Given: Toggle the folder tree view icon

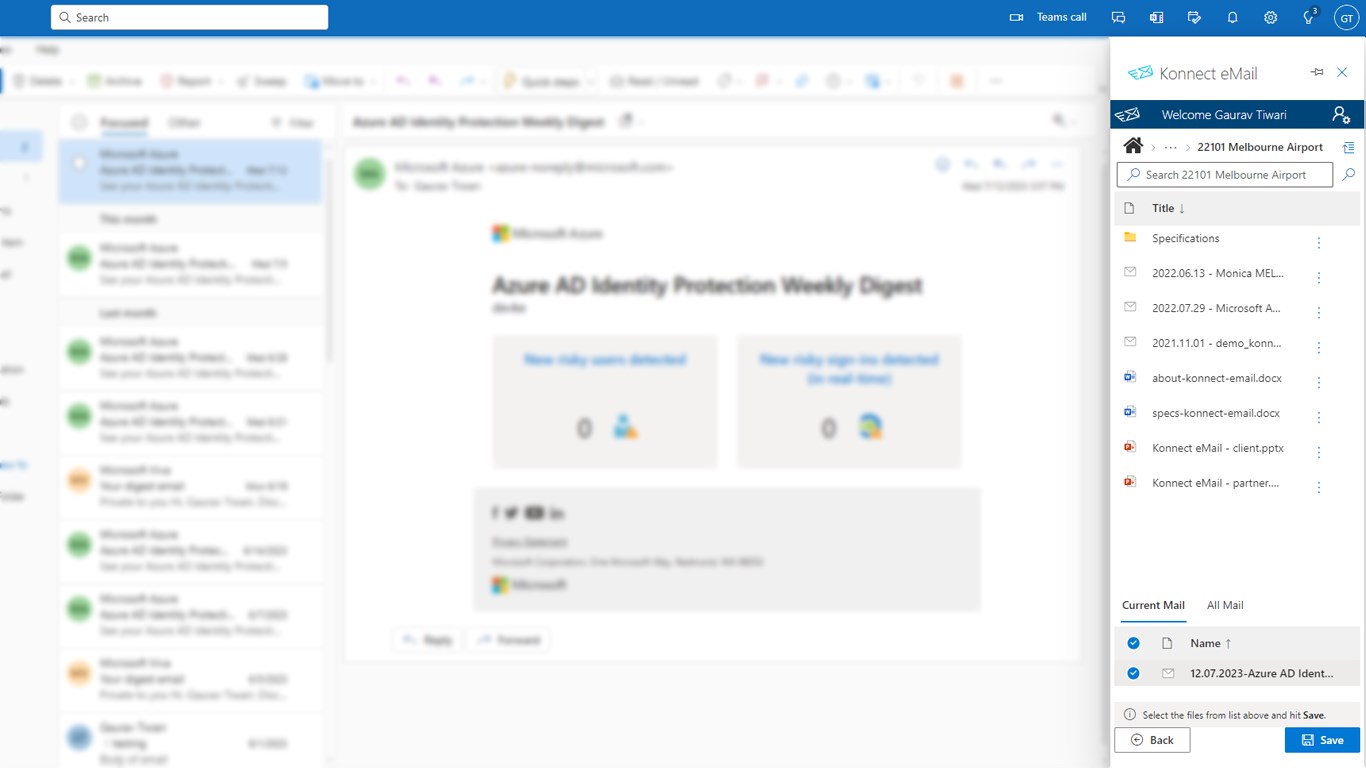Looking at the screenshot, I should pyautogui.click(x=1348, y=147).
